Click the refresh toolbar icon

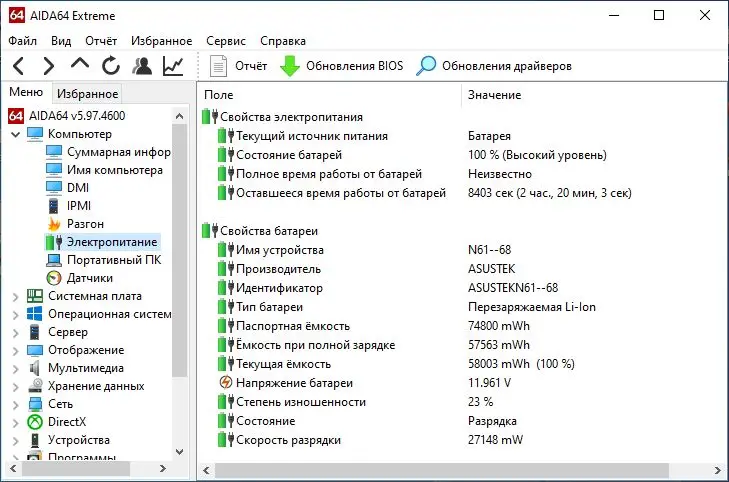(111, 66)
